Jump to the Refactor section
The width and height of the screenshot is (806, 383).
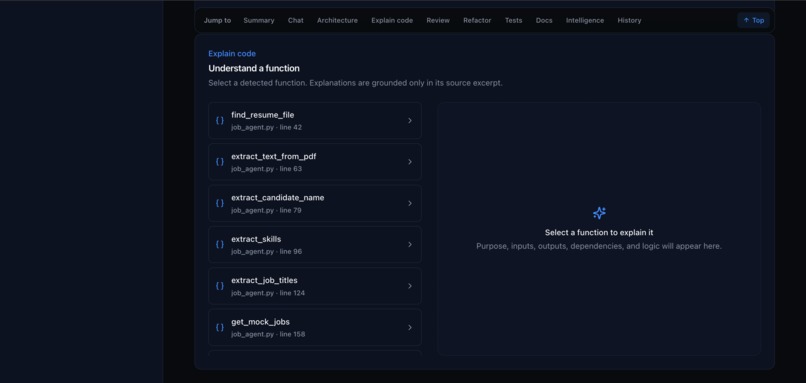pos(477,21)
